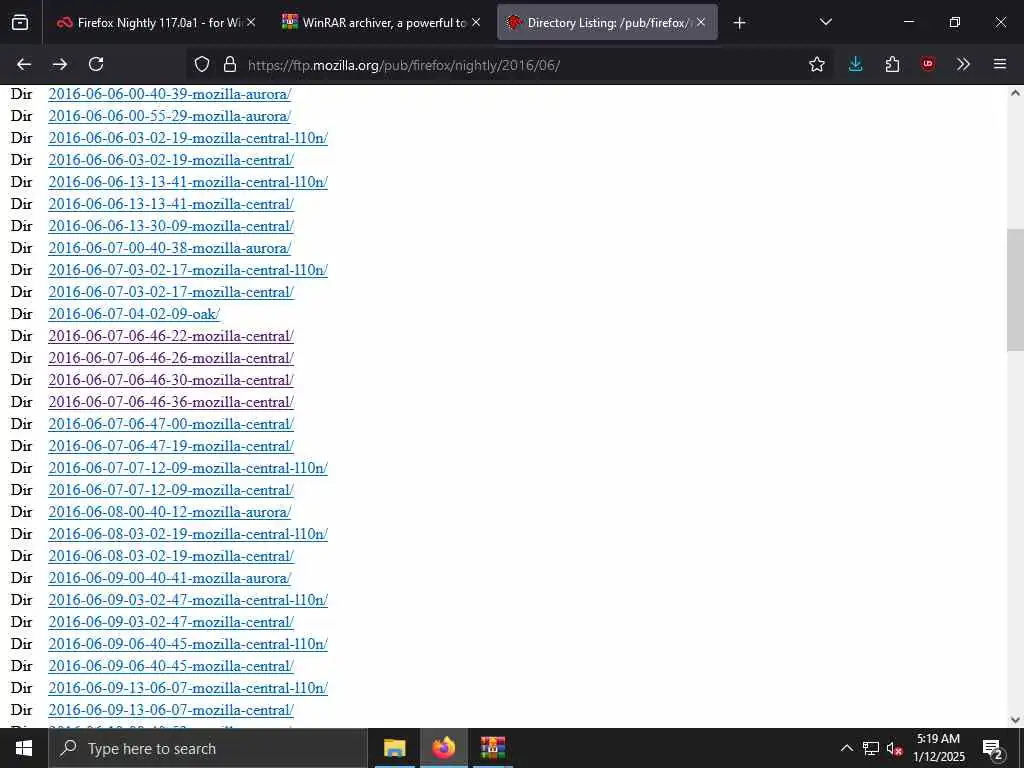Click Firefox icon in taskbar
The image size is (1024, 768).
443,748
